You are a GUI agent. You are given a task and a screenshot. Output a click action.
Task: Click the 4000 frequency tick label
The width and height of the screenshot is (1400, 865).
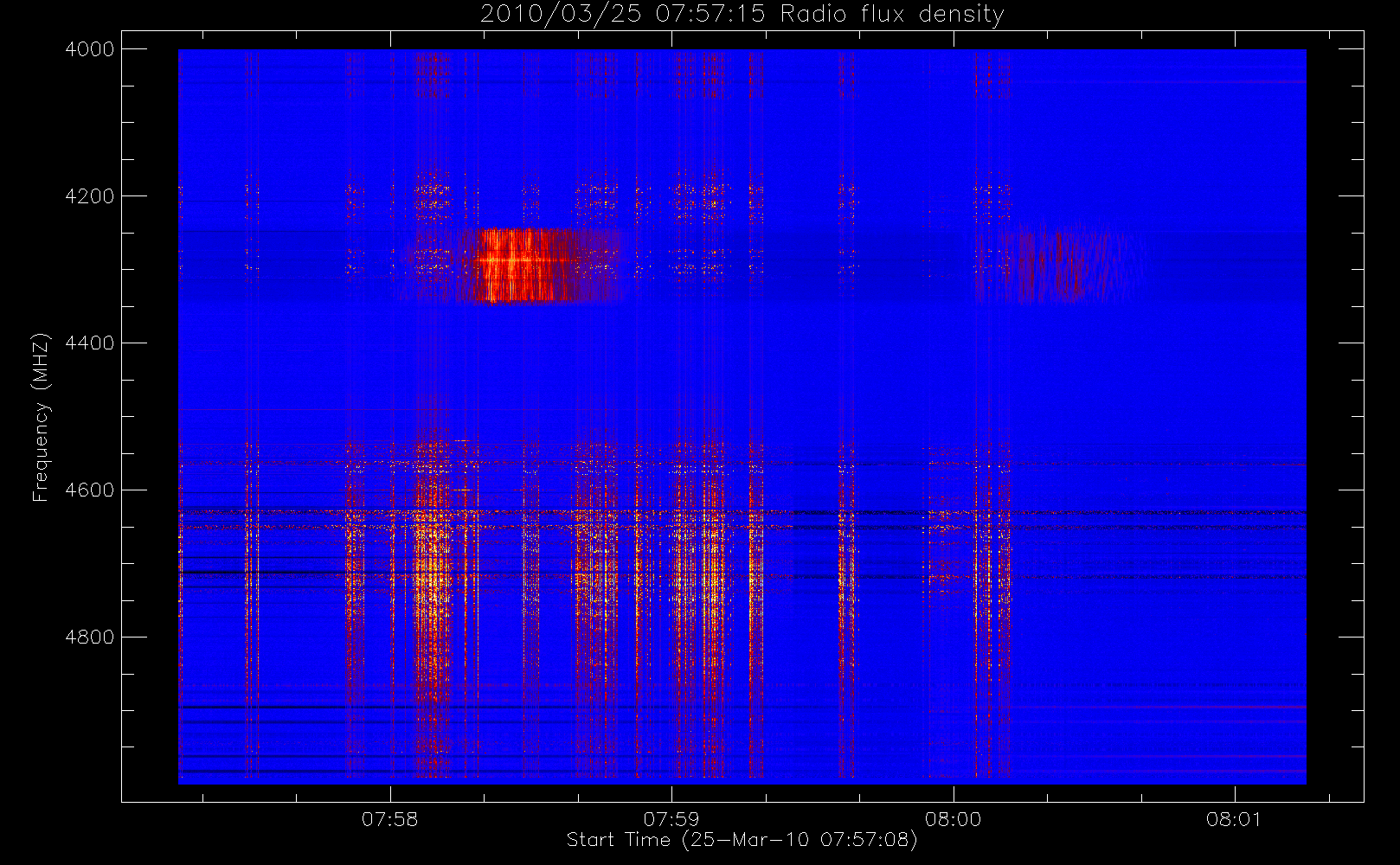point(90,49)
